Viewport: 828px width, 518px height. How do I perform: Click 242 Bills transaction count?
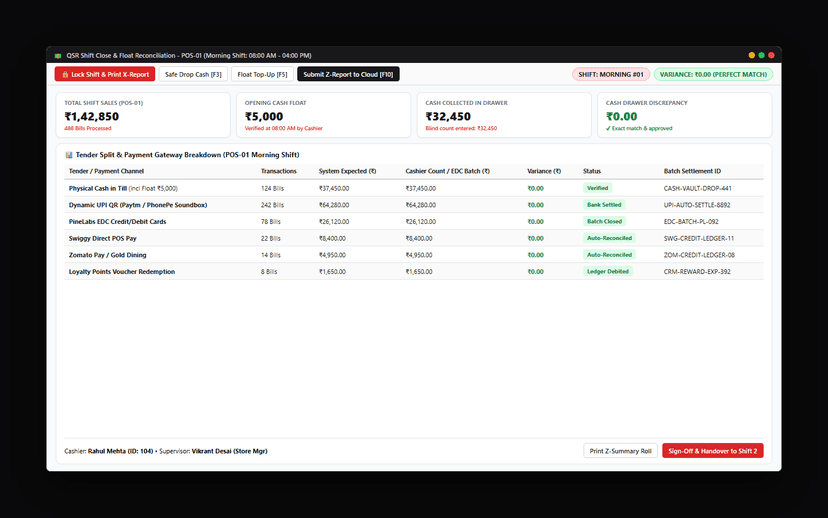(x=272, y=205)
